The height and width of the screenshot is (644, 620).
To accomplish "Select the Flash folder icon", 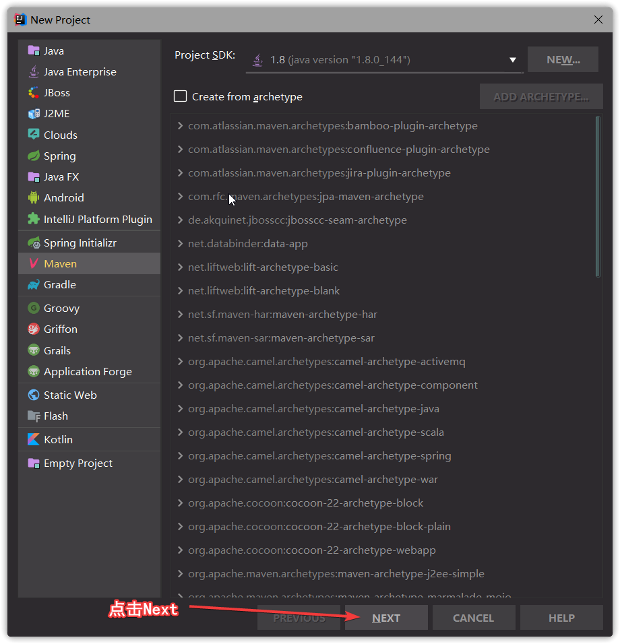I will pos(33,416).
